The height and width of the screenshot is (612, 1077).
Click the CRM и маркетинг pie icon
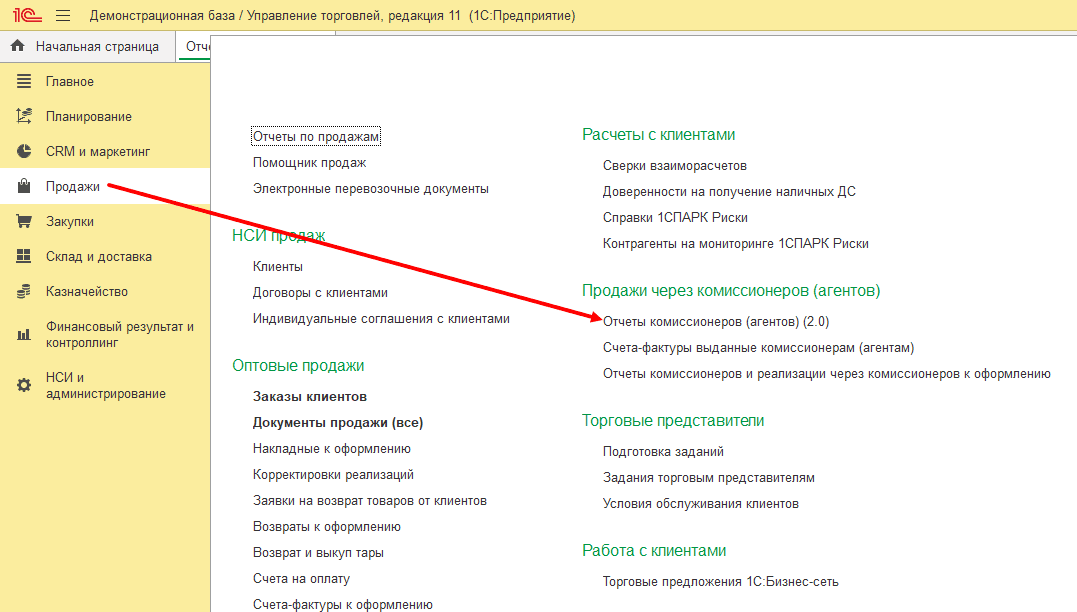click(x=24, y=151)
